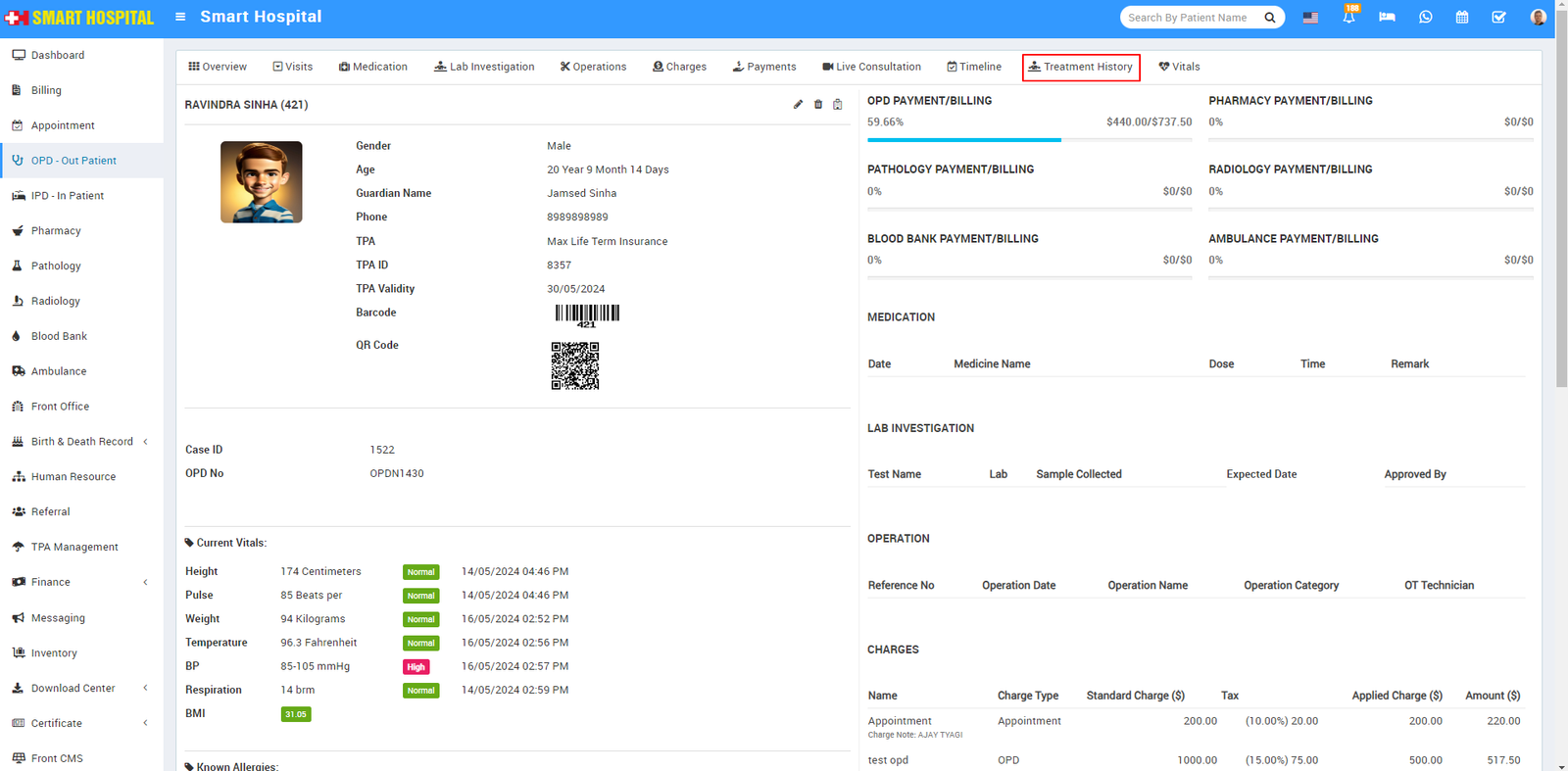The width and height of the screenshot is (1568, 771).
Task: Open Dashboard from the sidebar
Action: [x=58, y=55]
